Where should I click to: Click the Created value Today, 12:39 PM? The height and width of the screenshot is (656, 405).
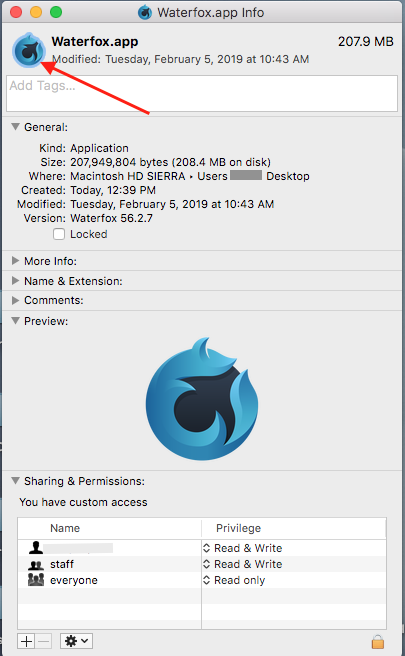[x=113, y=190]
